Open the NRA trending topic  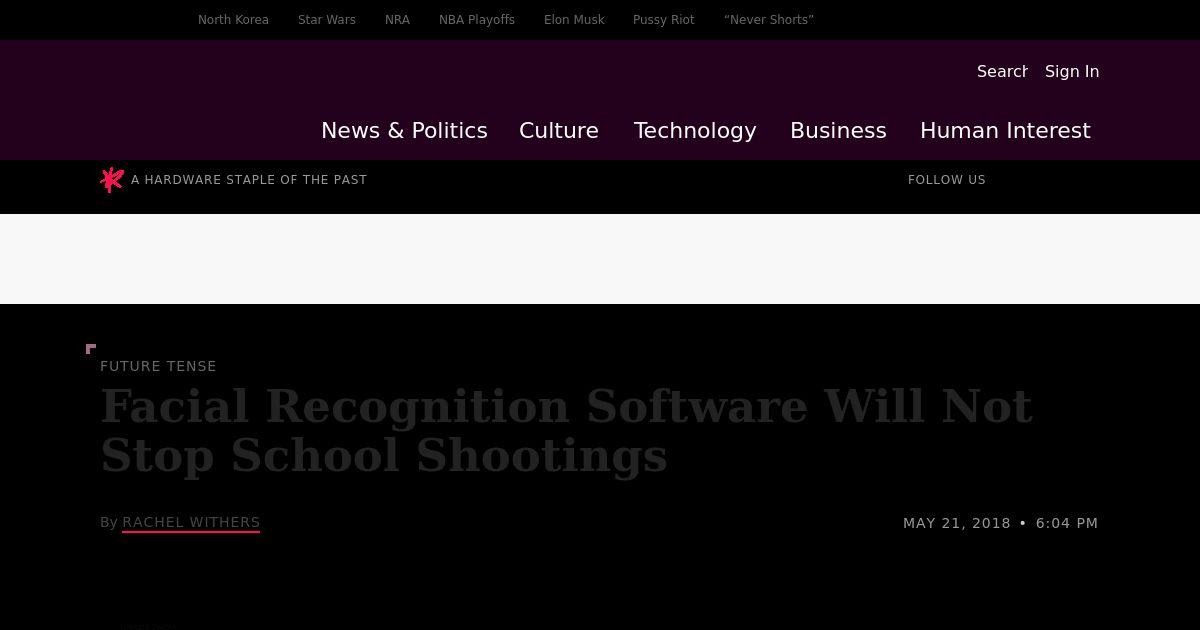coord(397,20)
